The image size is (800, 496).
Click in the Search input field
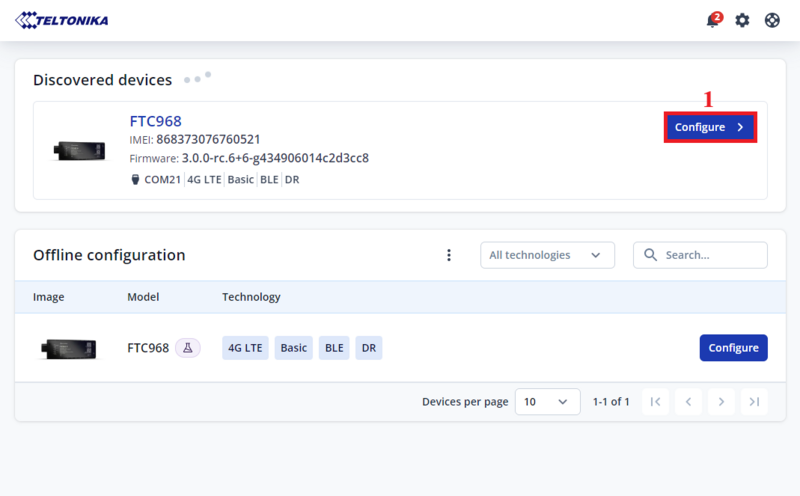pyautogui.click(x=710, y=255)
